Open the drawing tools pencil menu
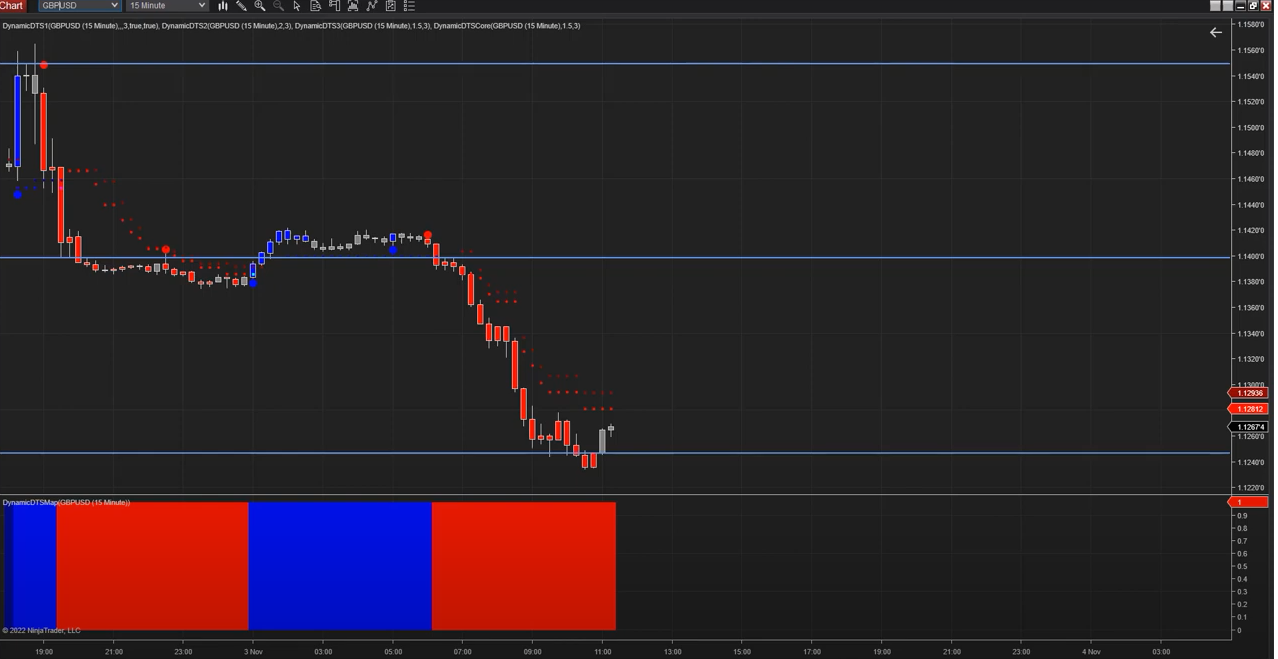1278x659 pixels. click(241, 6)
